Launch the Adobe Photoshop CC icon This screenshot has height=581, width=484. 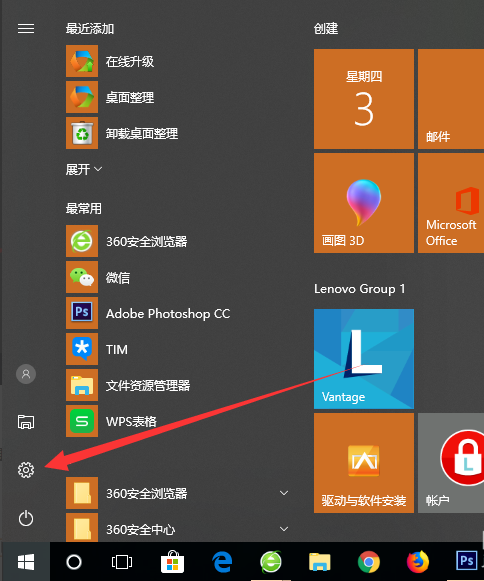pyautogui.click(x=82, y=313)
